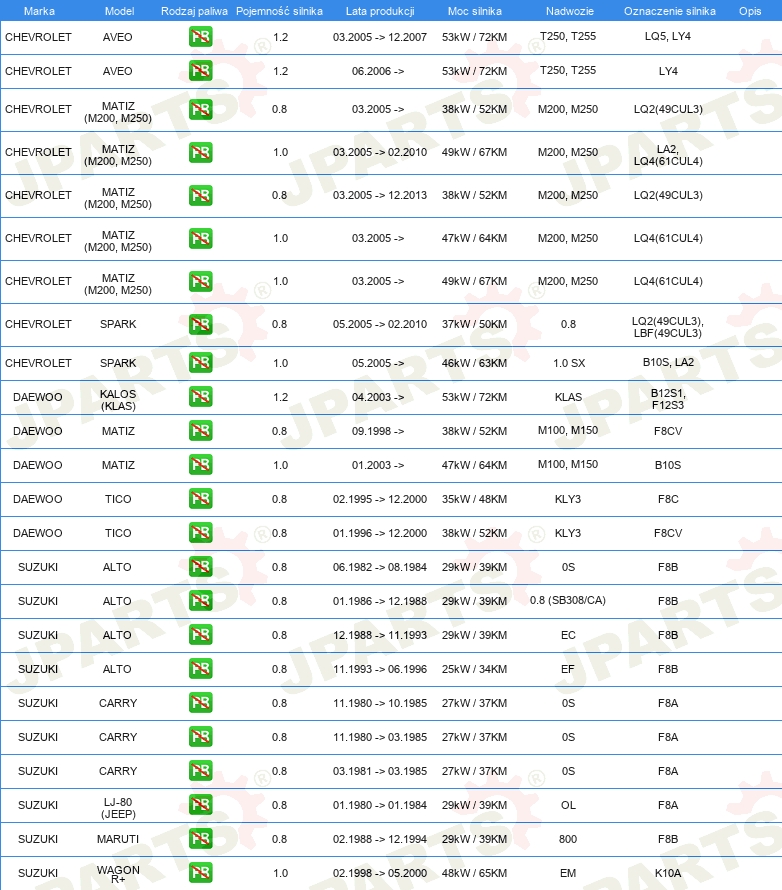Screen dimensions: 782x890
Task: Select the LA2, LQ4(61CUL4) engine cell
Action: (668, 155)
